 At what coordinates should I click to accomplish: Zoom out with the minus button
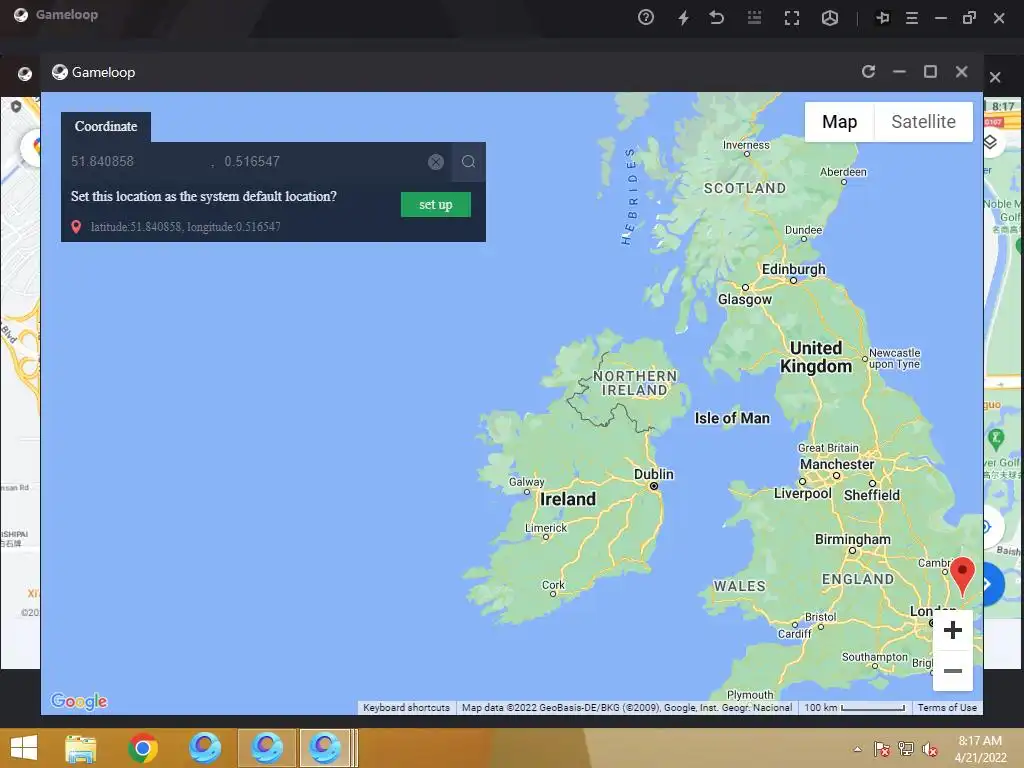(x=953, y=671)
